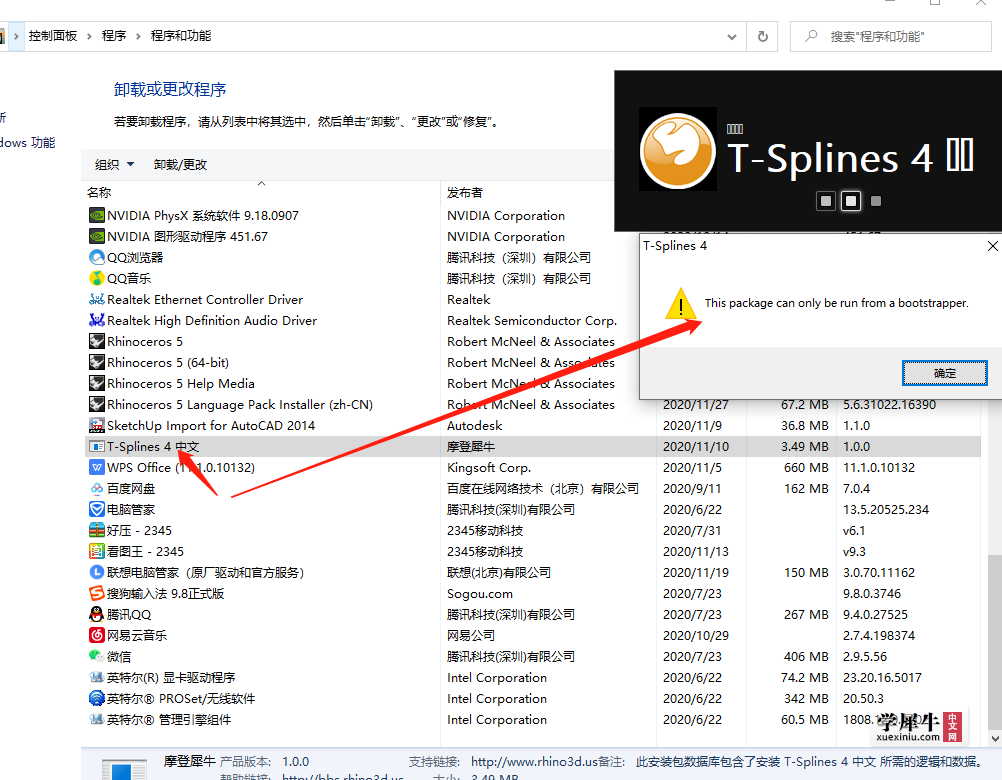Click the T-Splines 4 splash logo
This screenshot has height=780, width=1002.
click(x=677, y=151)
